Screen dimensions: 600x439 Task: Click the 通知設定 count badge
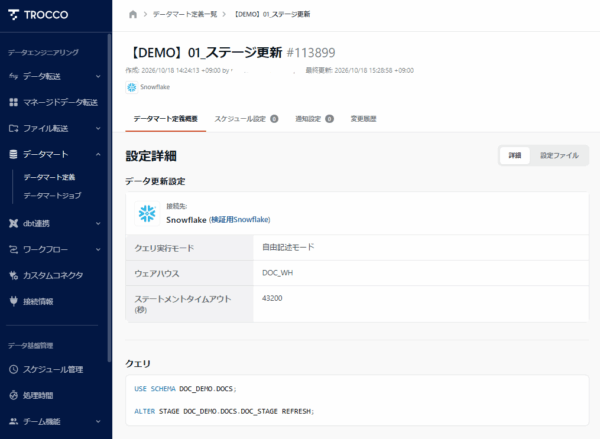329,119
